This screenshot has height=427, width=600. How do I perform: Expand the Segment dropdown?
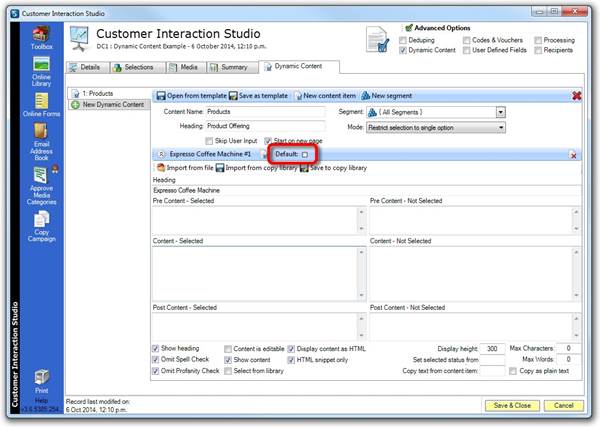pyautogui.click(x=500, y=113)
